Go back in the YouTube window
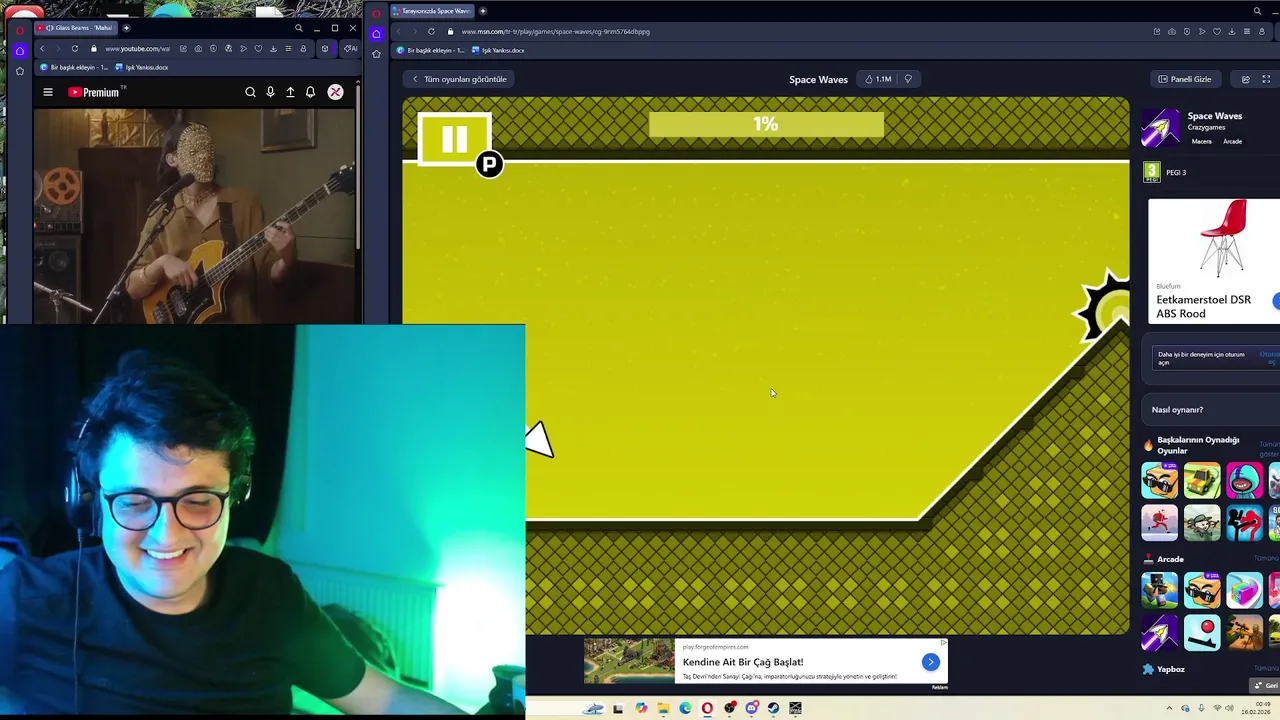 42,49
